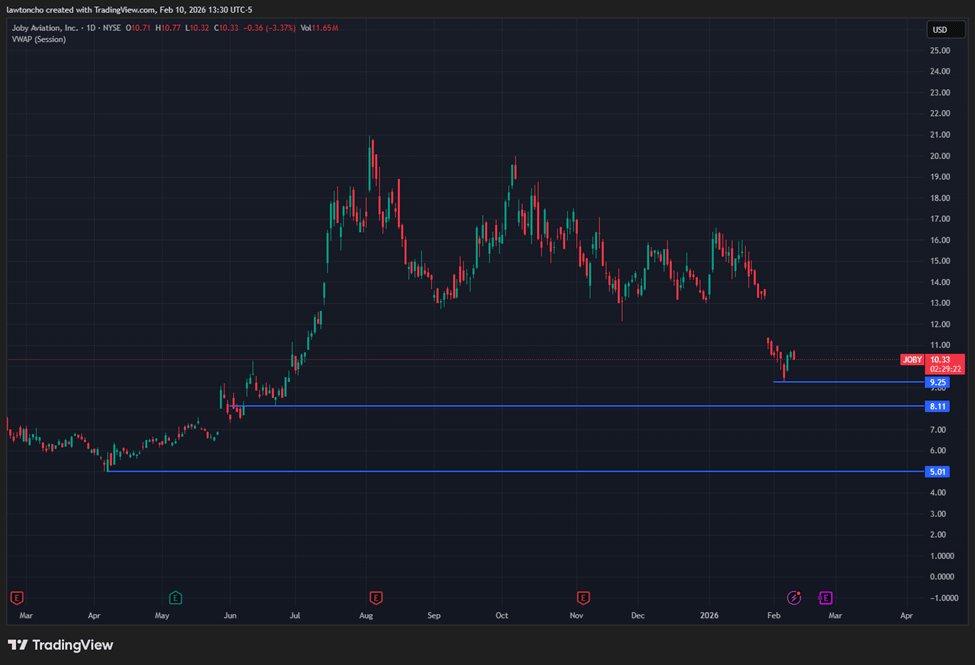975x665 pixels.
Task: Select the VWAP (Session) indicator label
Action: pyautogui.click(x=40, y=39)
